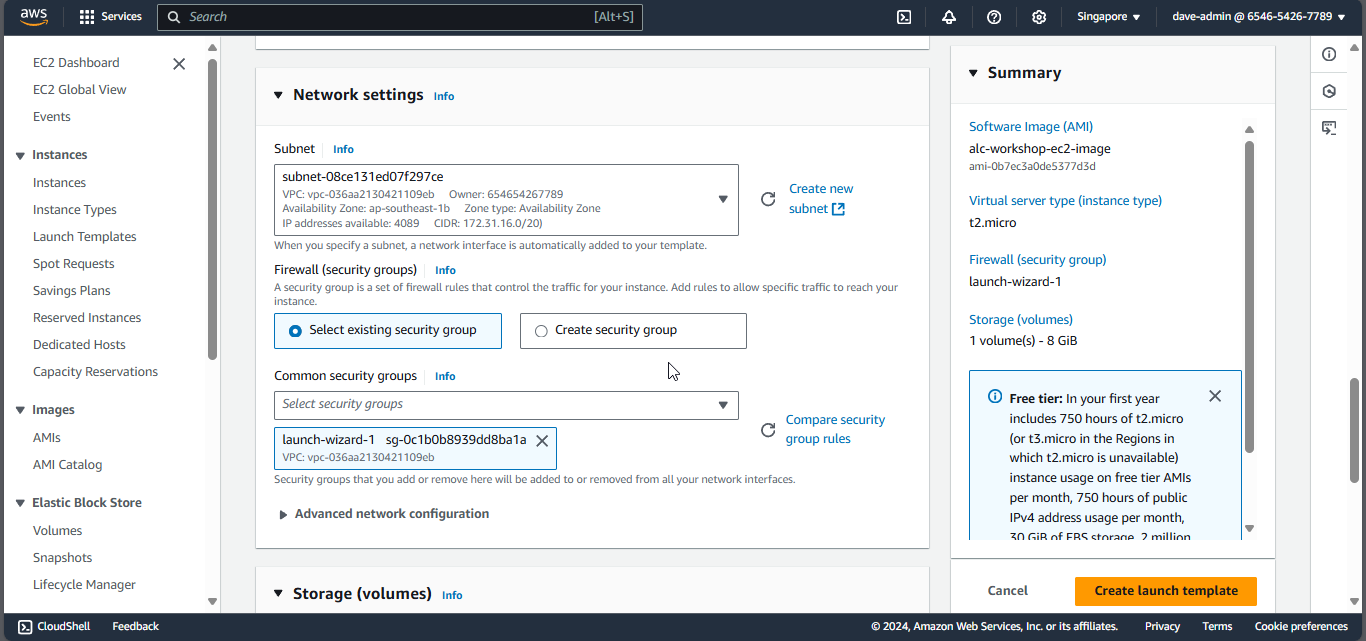Refresh the security groups list
This screenshot has height=641, width=1366.
(x=768, y=430)
